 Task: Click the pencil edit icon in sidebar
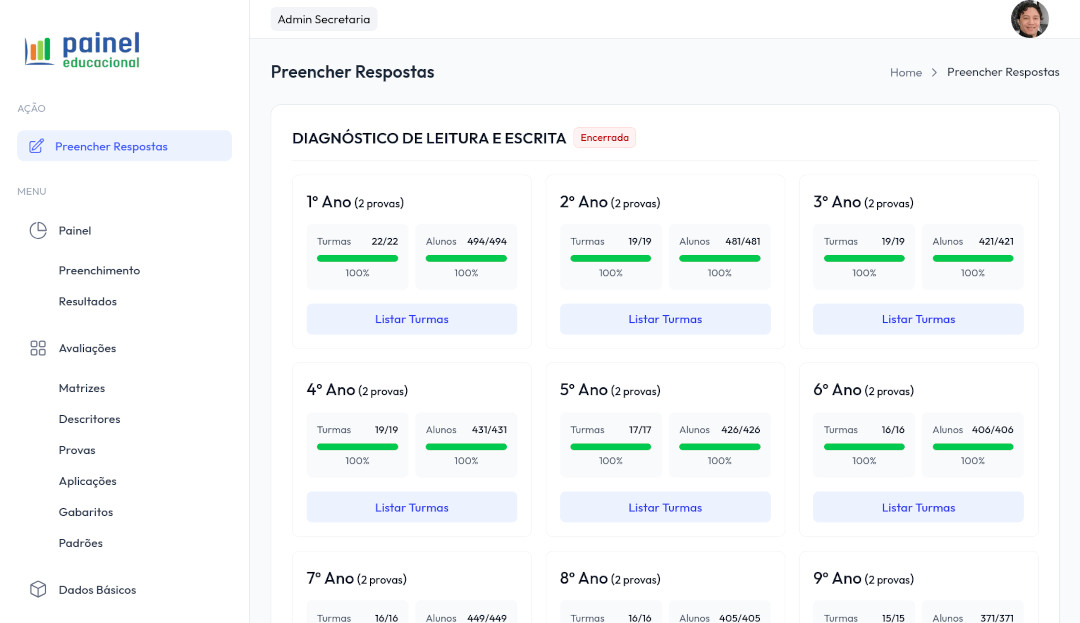[x=37, y=146]
